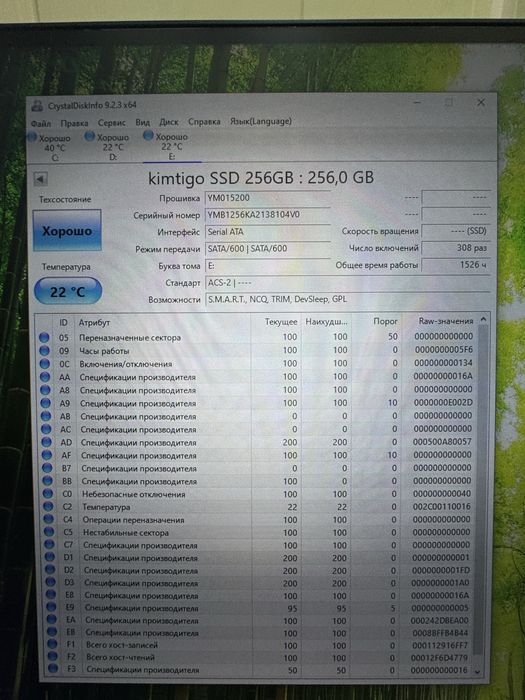Click status circle for attribute D1
The height and width of the screenshot is (700, 525).
[50, 558]
